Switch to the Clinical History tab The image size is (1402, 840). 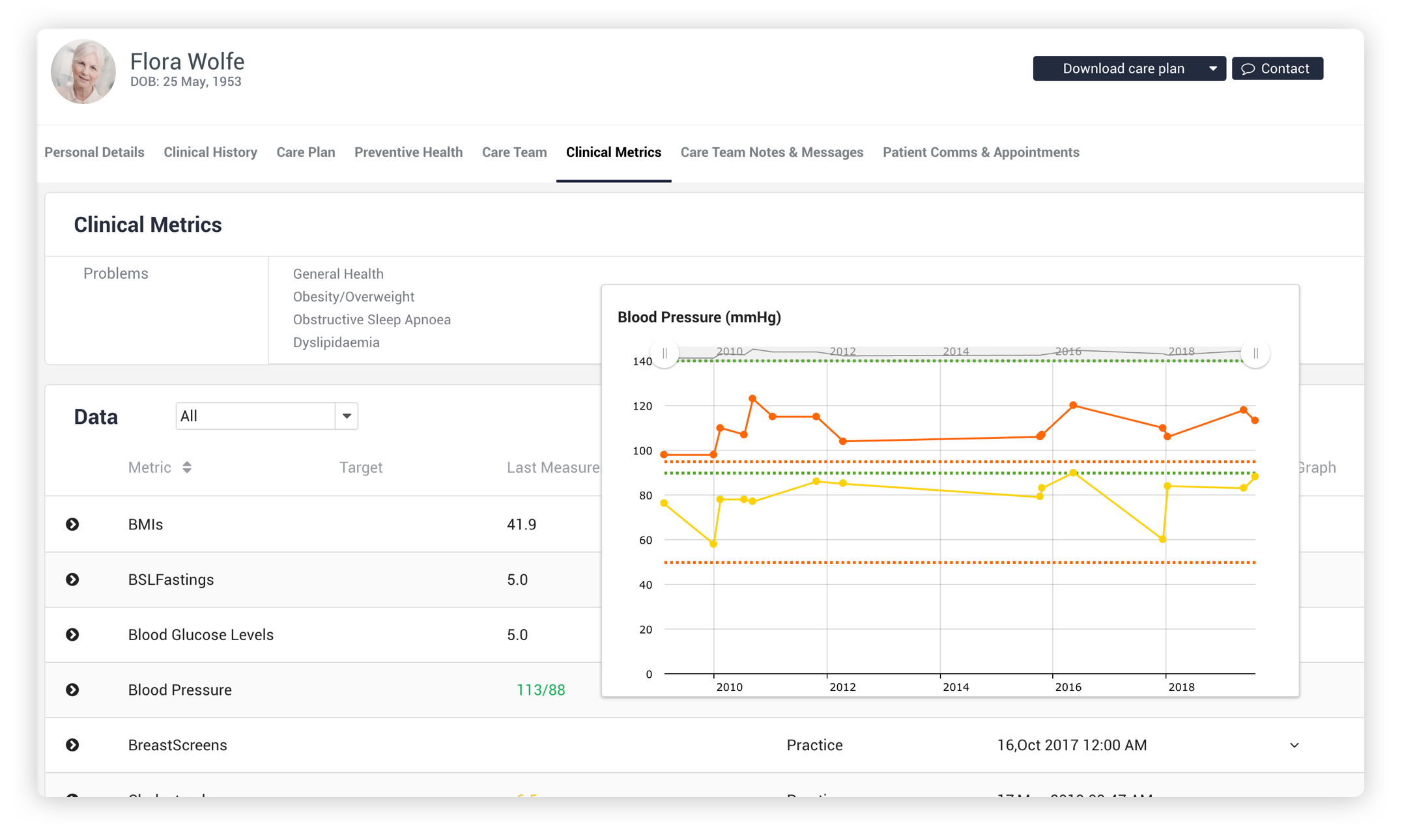coord(210,152)
